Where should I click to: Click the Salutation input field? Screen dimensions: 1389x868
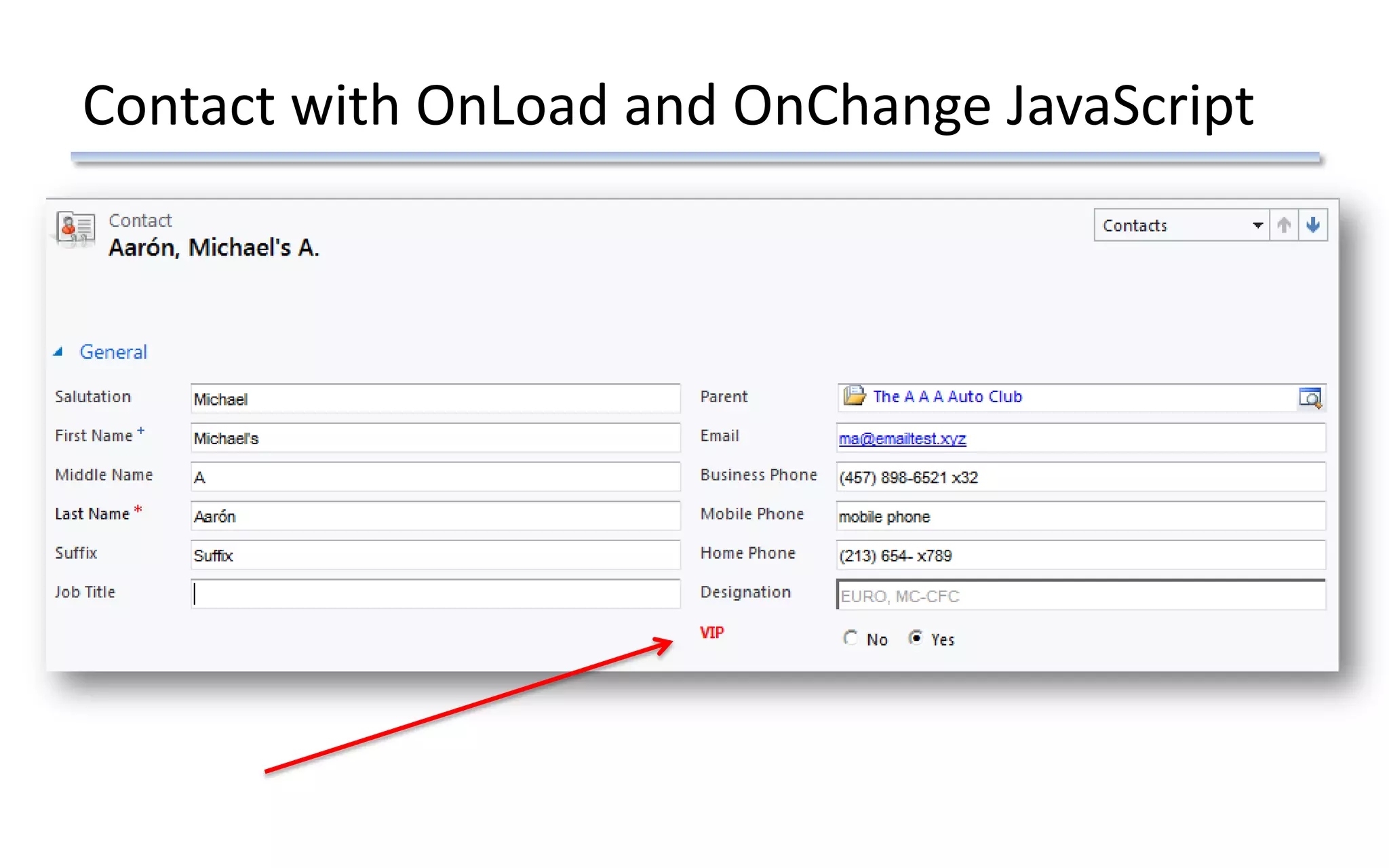(435, 399)
